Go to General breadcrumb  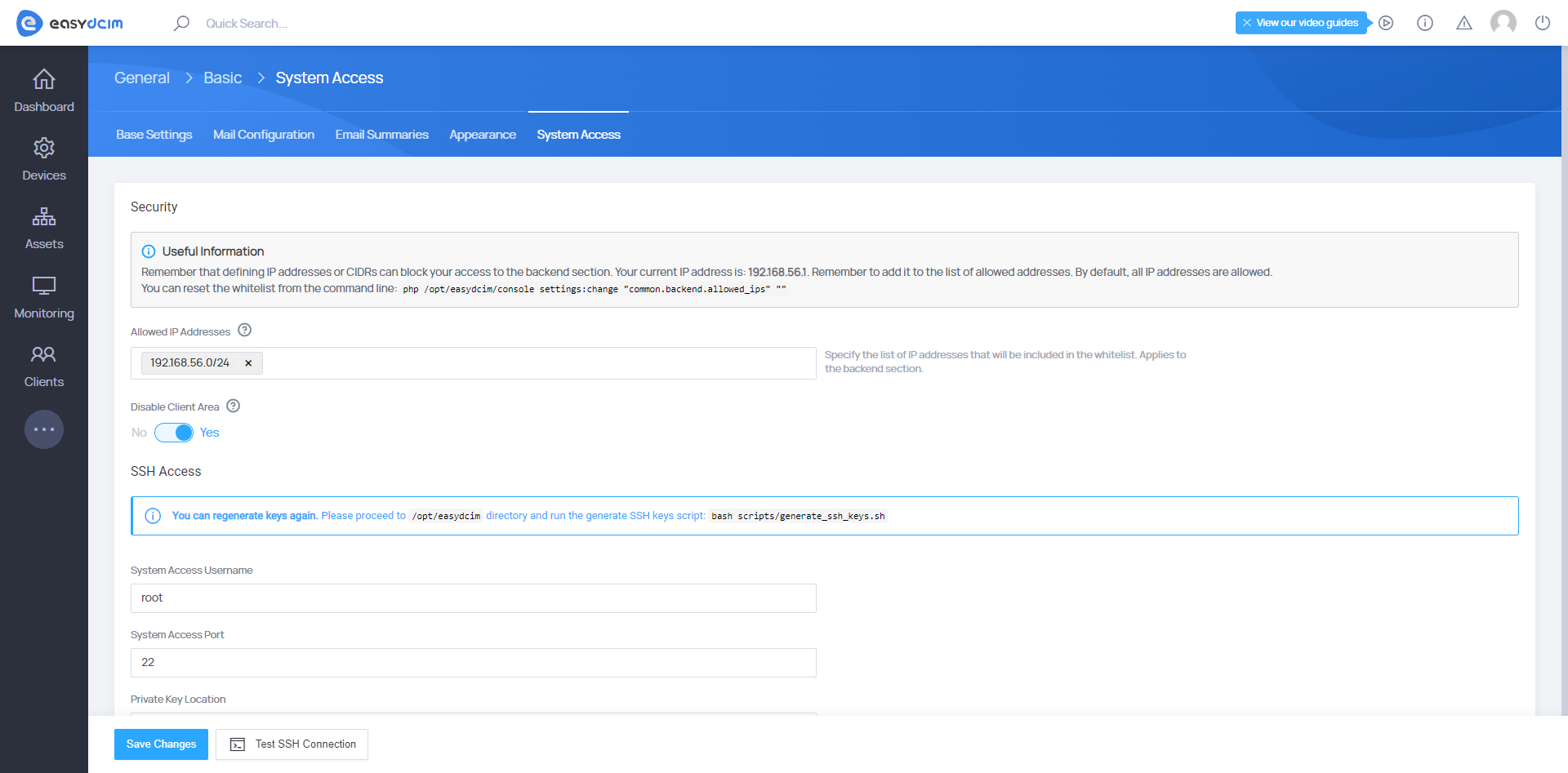[x=142, y=78]
